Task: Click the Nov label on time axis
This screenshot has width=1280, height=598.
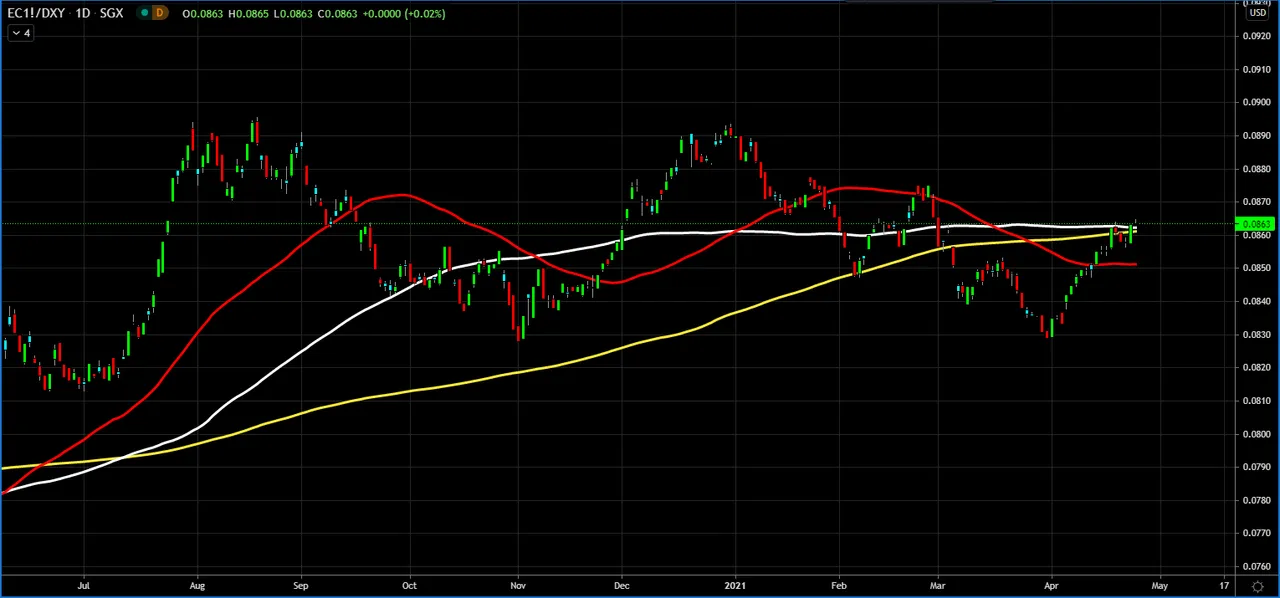Action: coord(517,585)
